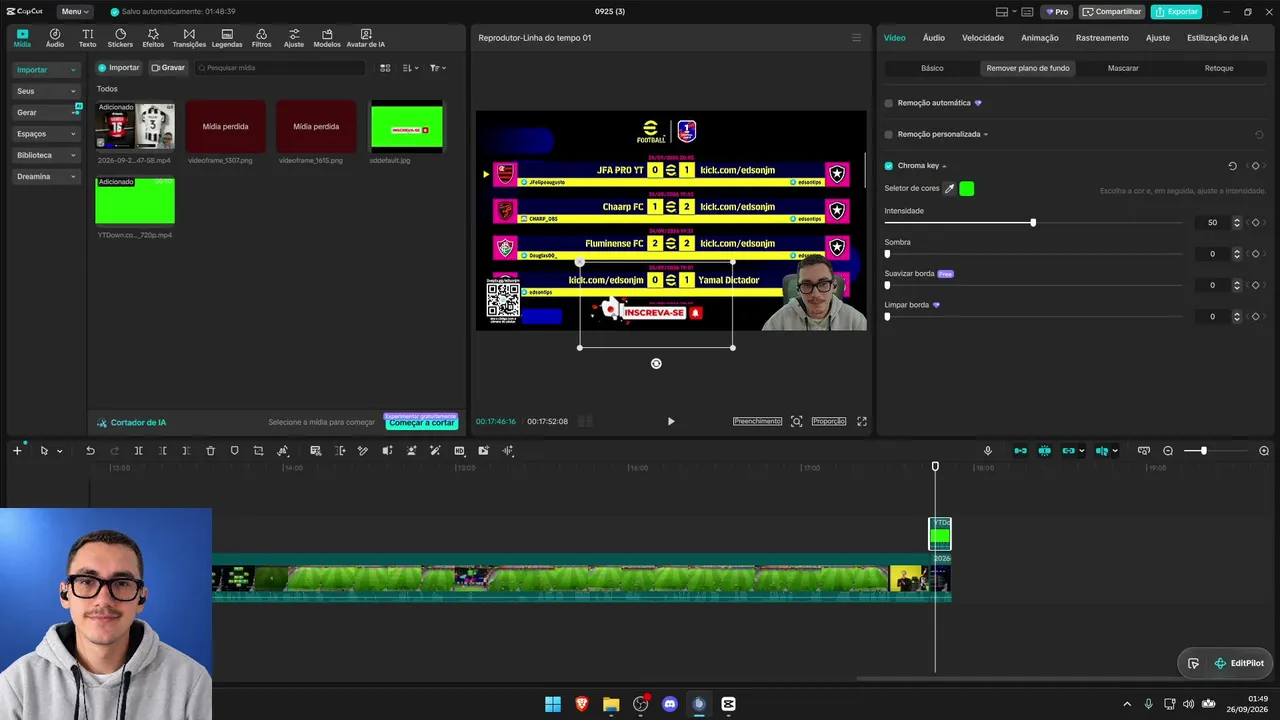
Task: Click the green chroma key color swatch
Action: [x=967, y=188]
